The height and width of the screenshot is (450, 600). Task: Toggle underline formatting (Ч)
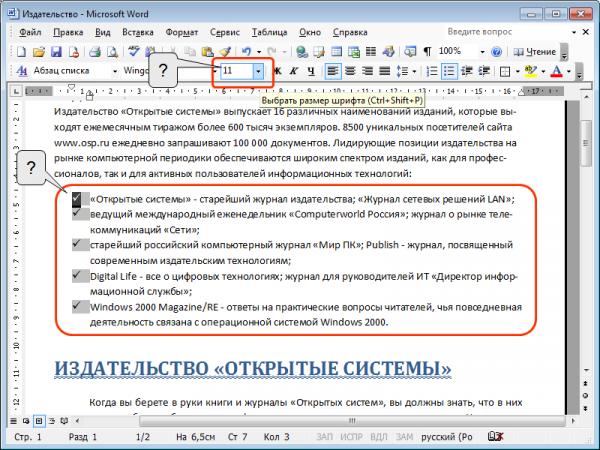311,71
